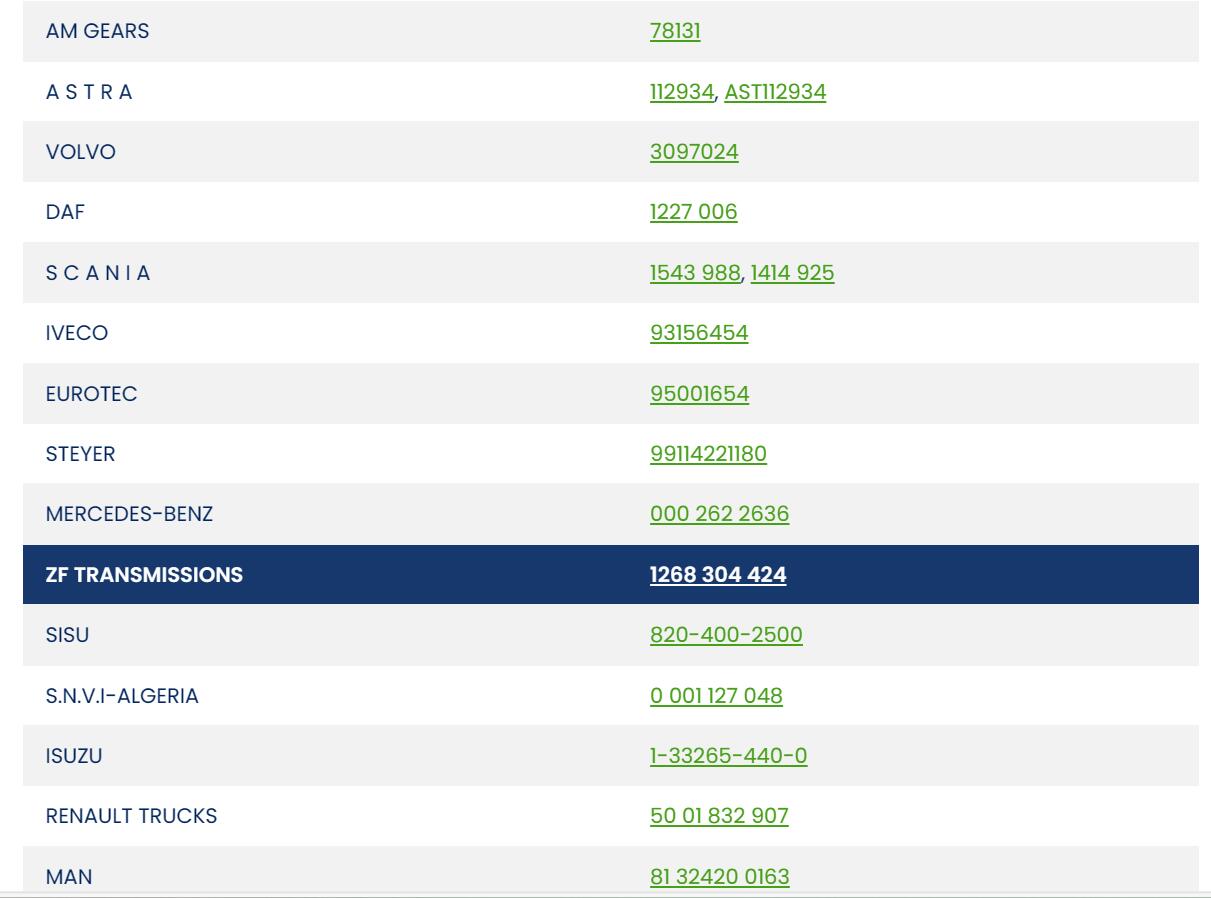1211x898 pixels.
Task: Click highlighted ZF number 1268 304 424
Action: 718,575
